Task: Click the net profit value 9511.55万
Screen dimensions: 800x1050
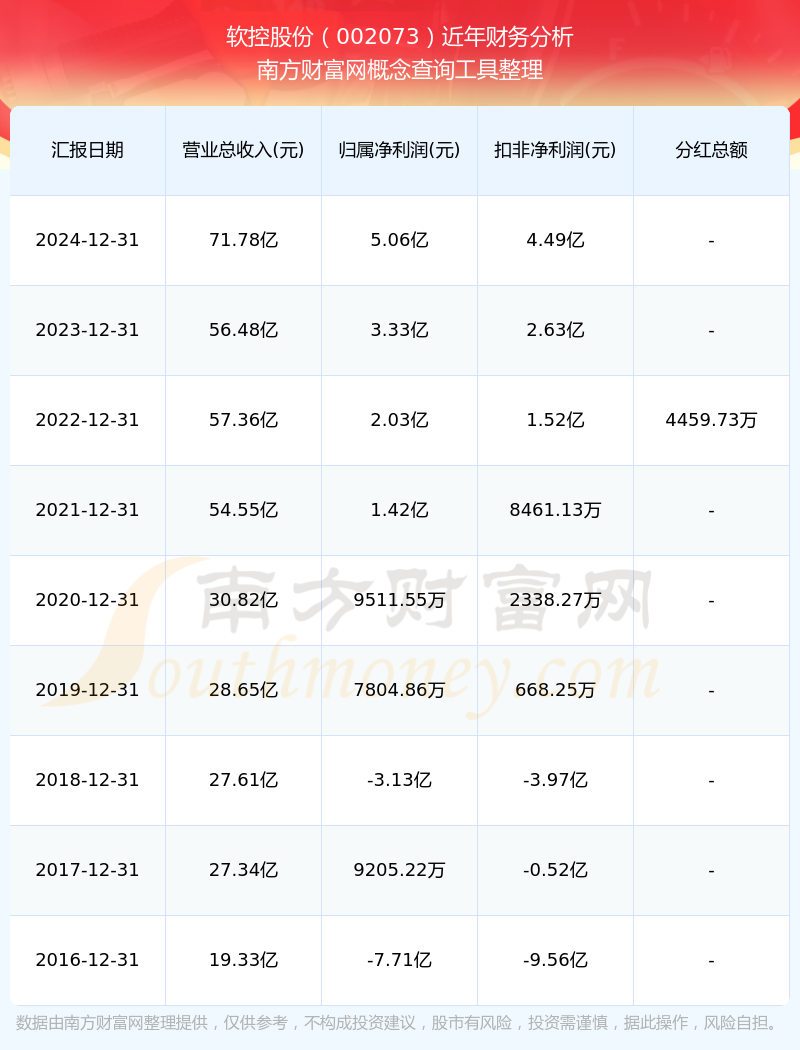Action: pos(400,600)
